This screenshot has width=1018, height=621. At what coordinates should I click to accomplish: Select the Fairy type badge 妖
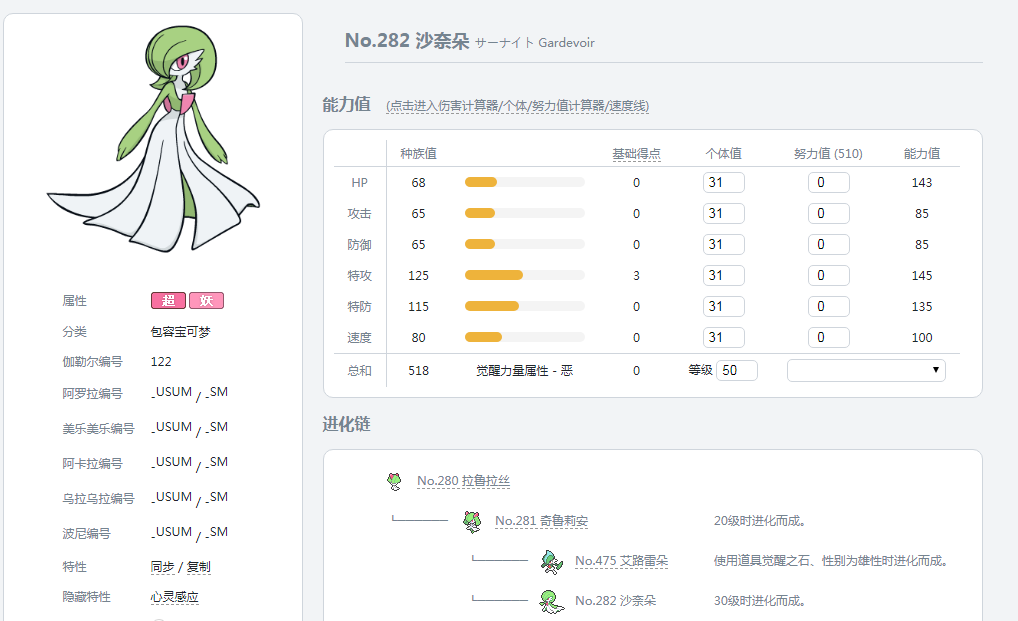206,300
